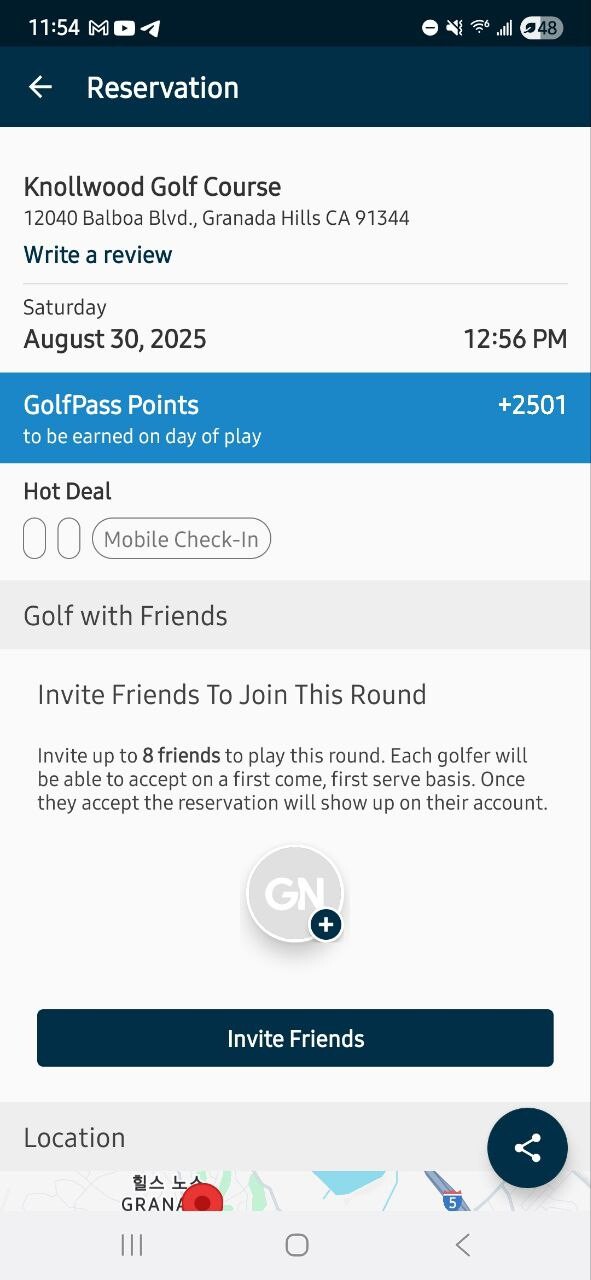Tap the back arrow in Reservation header
Viewport: 591px width, 1280px height.
(x=40, y=88)
